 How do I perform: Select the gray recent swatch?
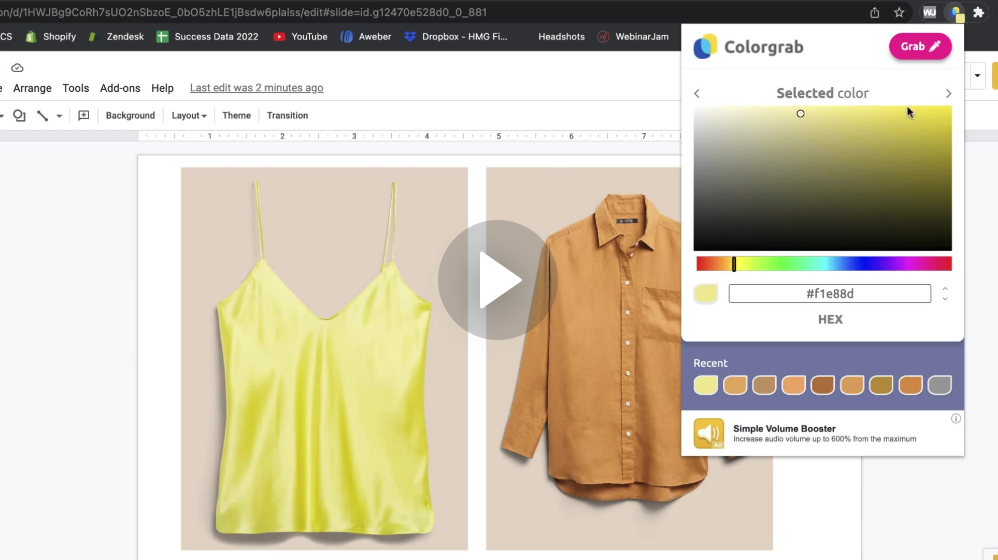pos(940,385)
